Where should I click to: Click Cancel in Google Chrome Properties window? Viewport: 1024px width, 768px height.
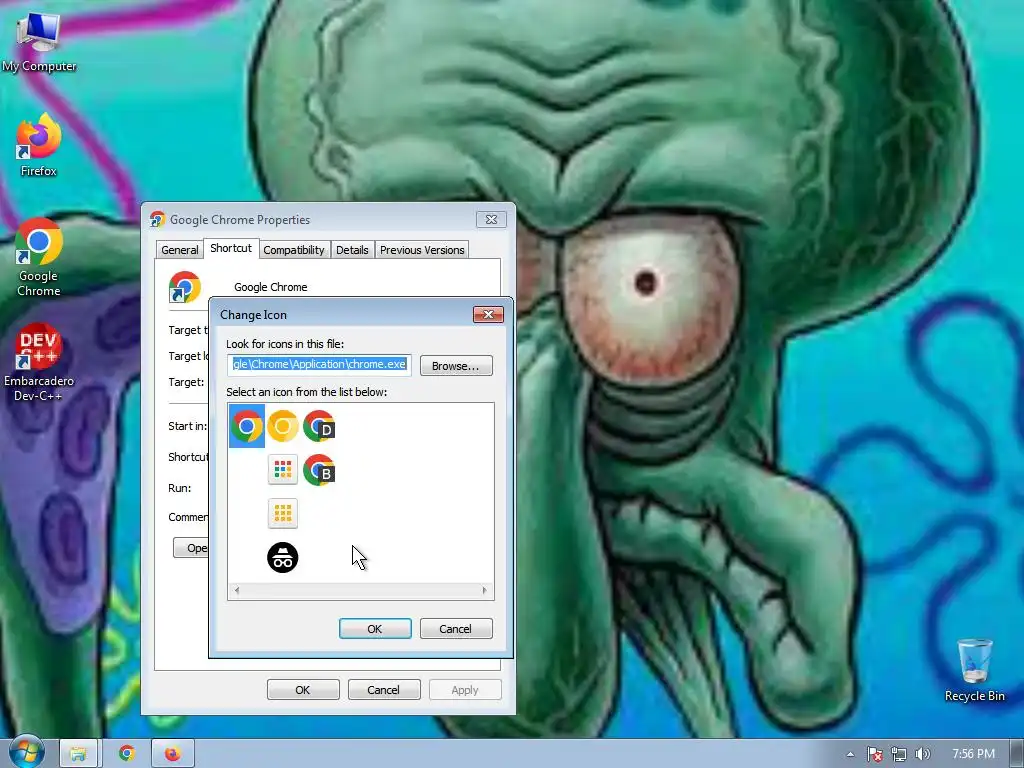pyautogui.click(x=384, y=690)
